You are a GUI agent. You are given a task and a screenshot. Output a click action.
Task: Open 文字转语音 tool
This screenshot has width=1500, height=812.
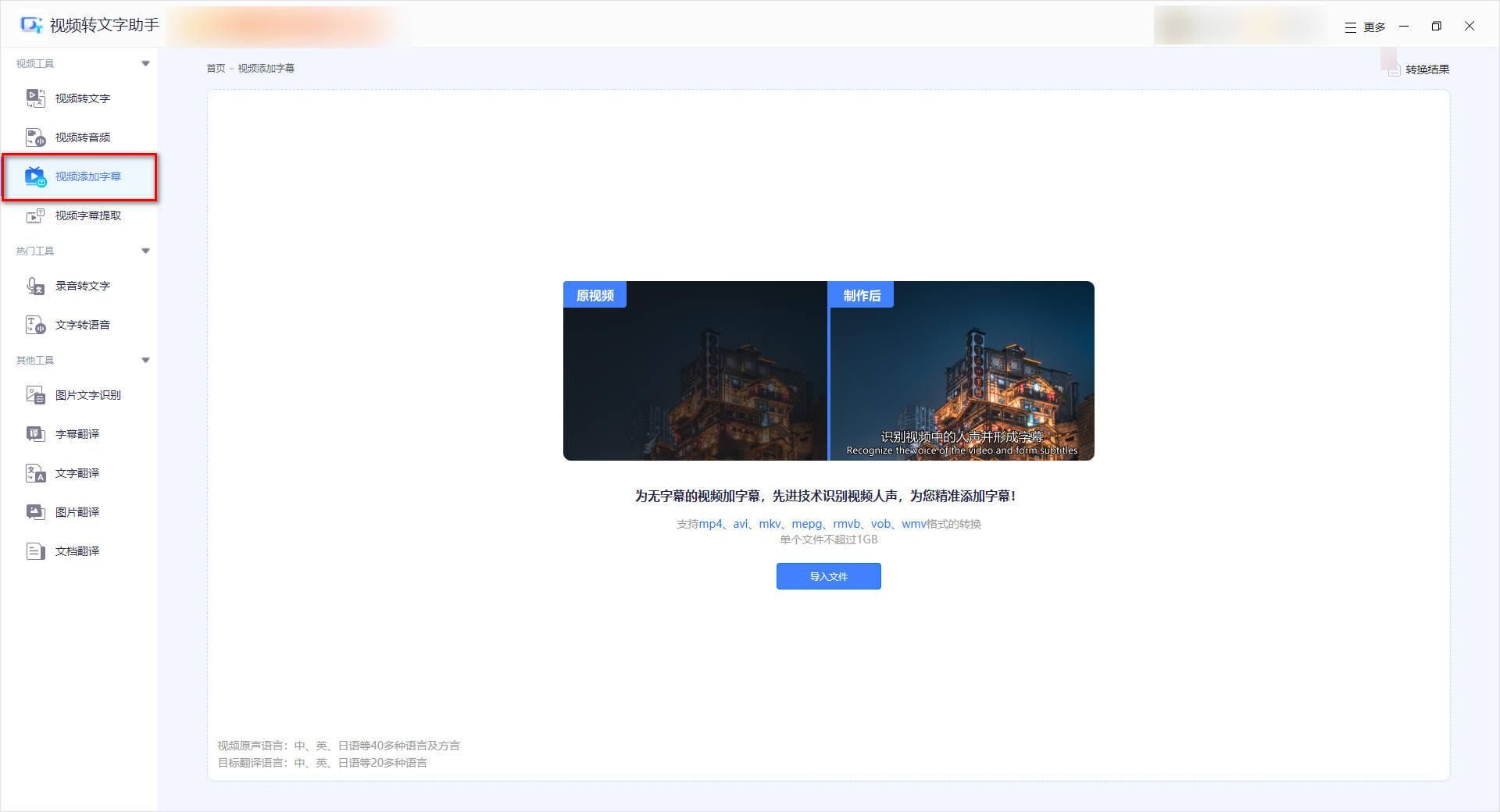coord(79,325)
